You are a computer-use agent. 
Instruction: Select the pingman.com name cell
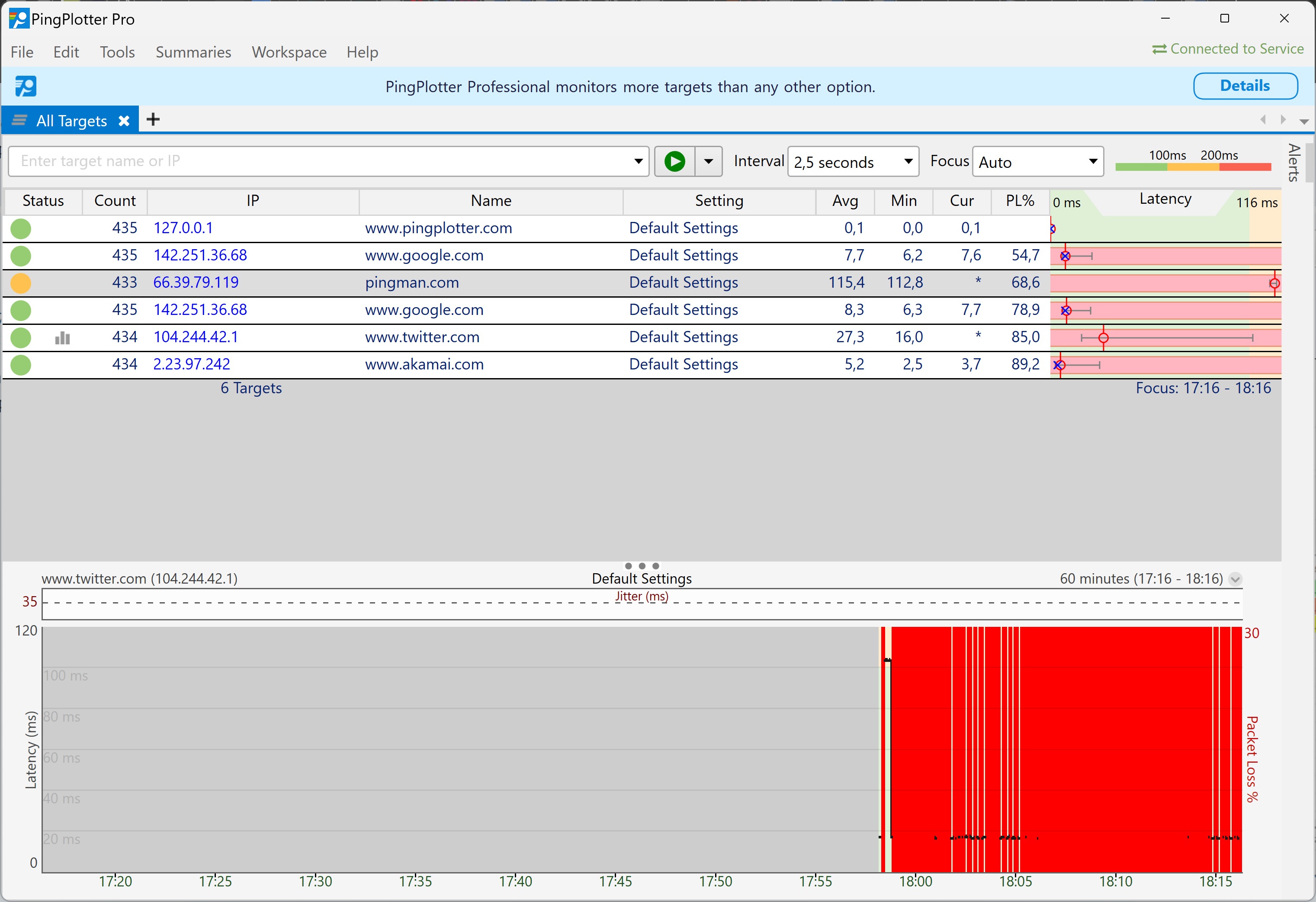(412, 282)
